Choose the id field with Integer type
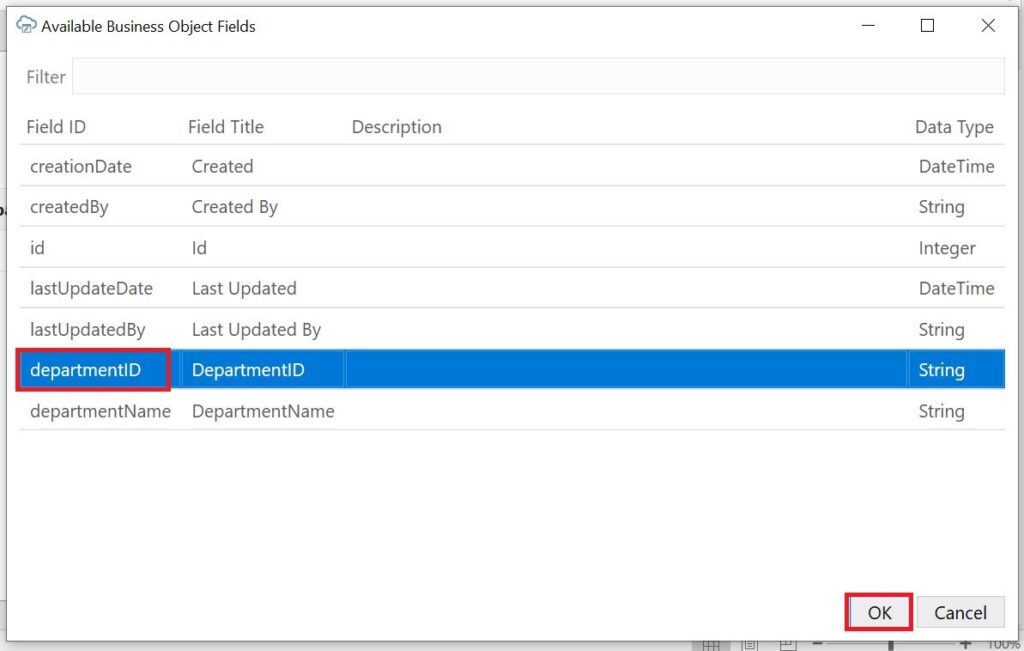The image size is (1024, 651). tap(38, 248)
